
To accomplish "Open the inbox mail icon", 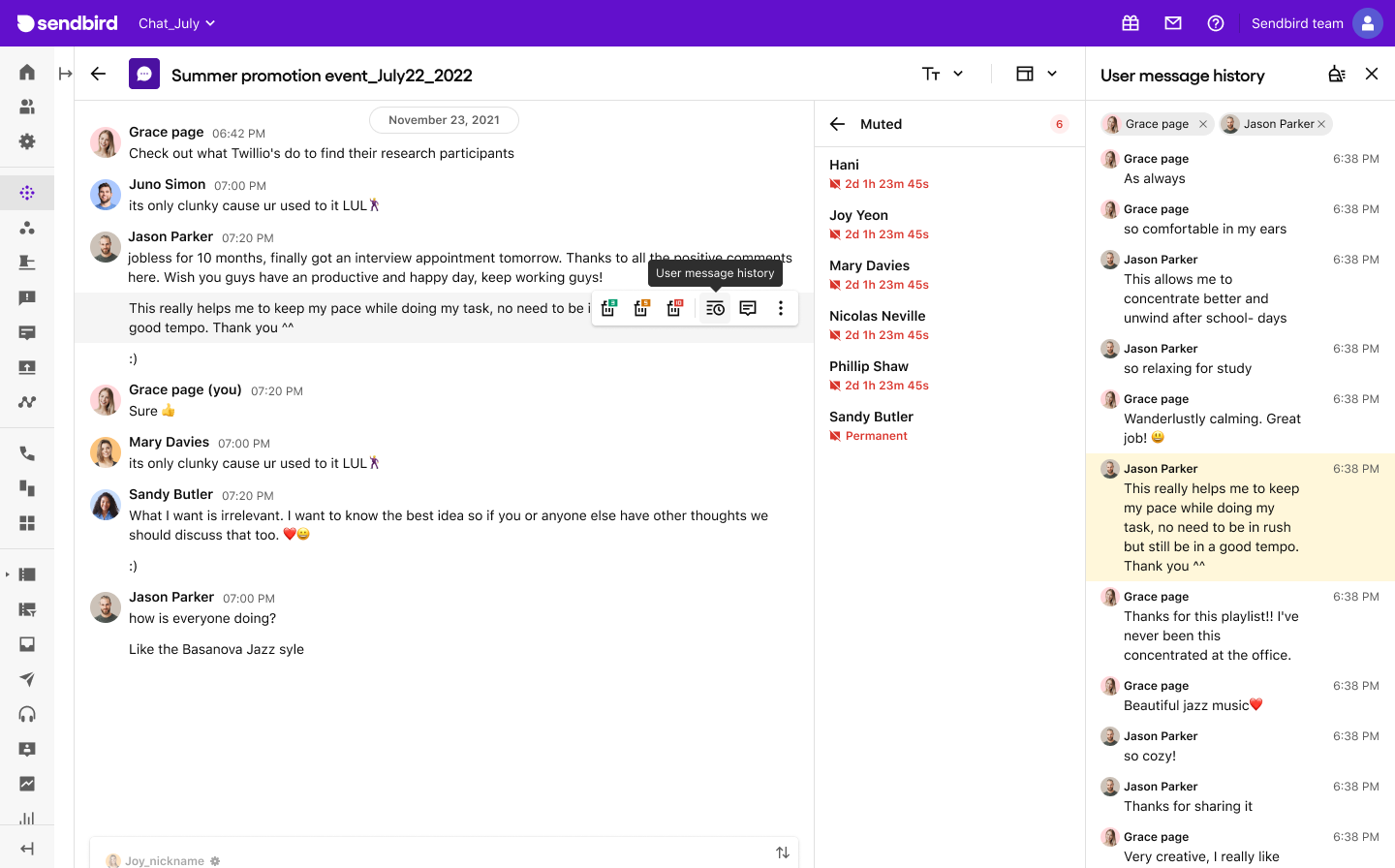I will pos(1173,22).
